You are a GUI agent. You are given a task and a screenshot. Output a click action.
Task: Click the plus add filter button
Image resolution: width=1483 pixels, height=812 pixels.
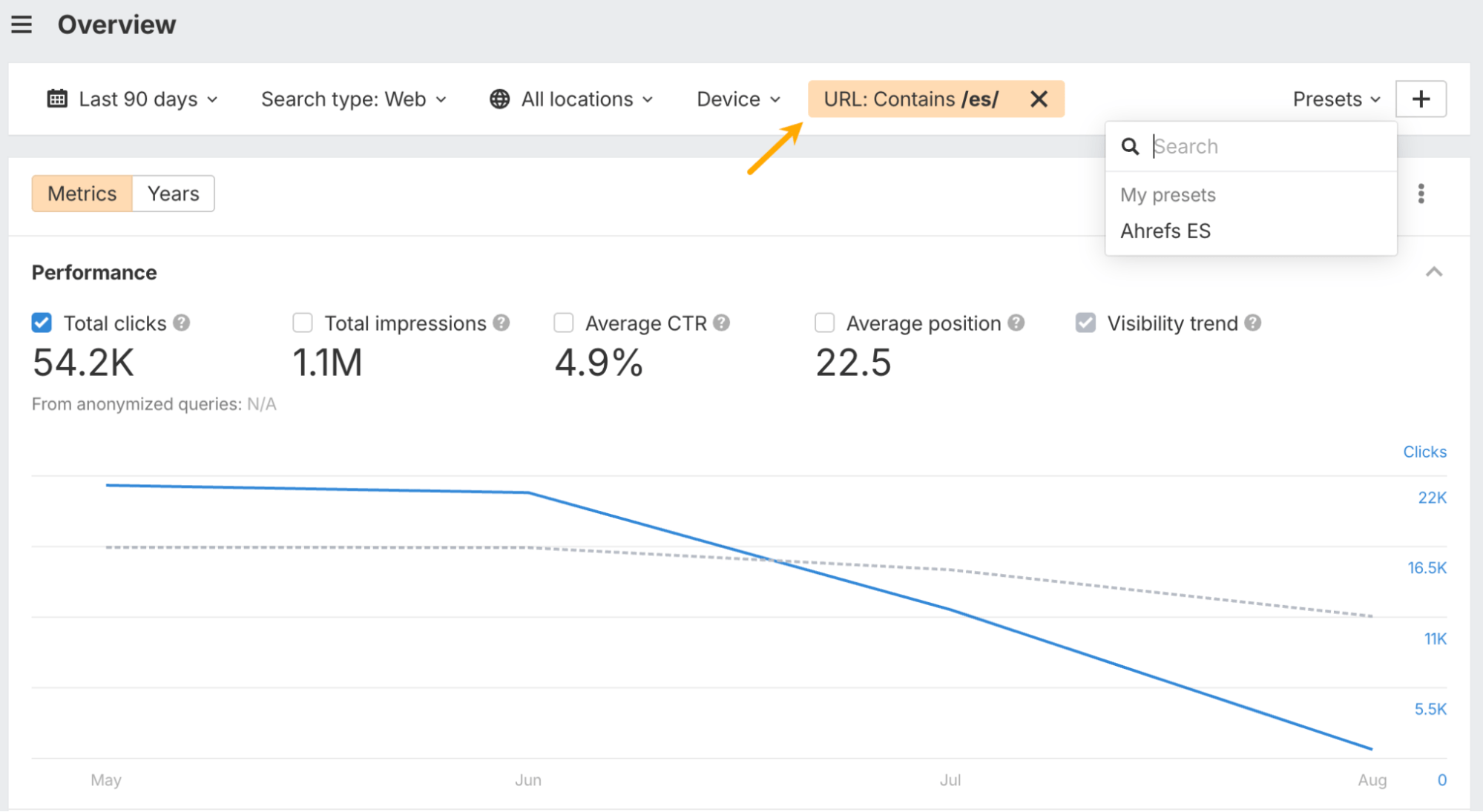click(1421, 99)
